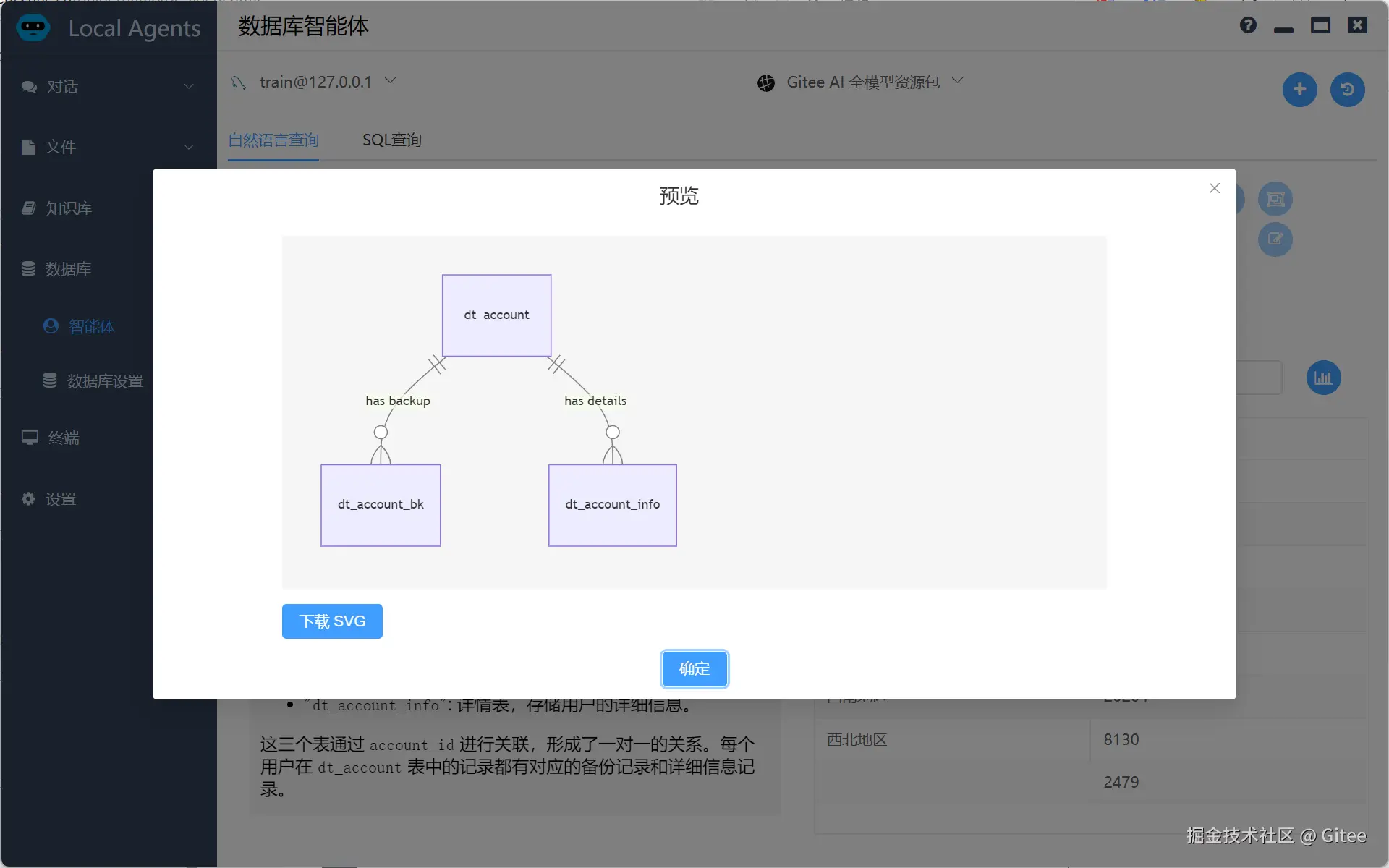Select the 自然语言查询 tab
The height and width of the screenshot is (868, 1389).
tap(273, 140)
